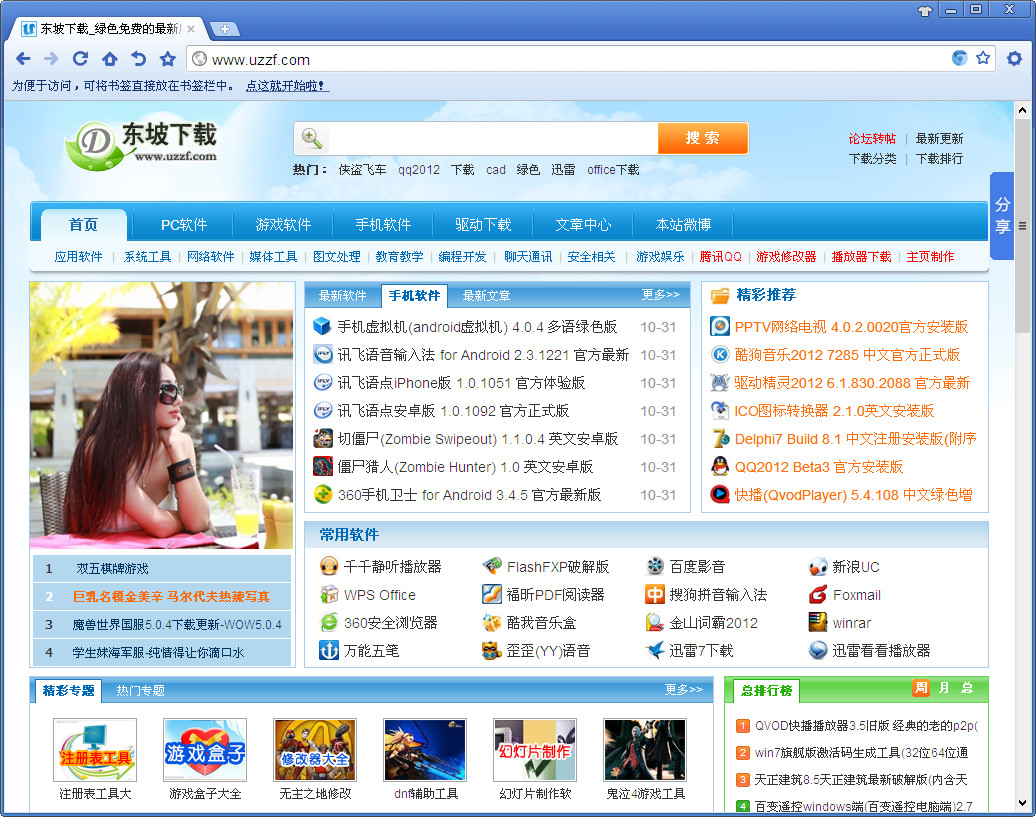The width and height of the screenshot is (1036, 817).
Task: Open the 注册表工具 topic thumbnail
Action: (95, 750)
